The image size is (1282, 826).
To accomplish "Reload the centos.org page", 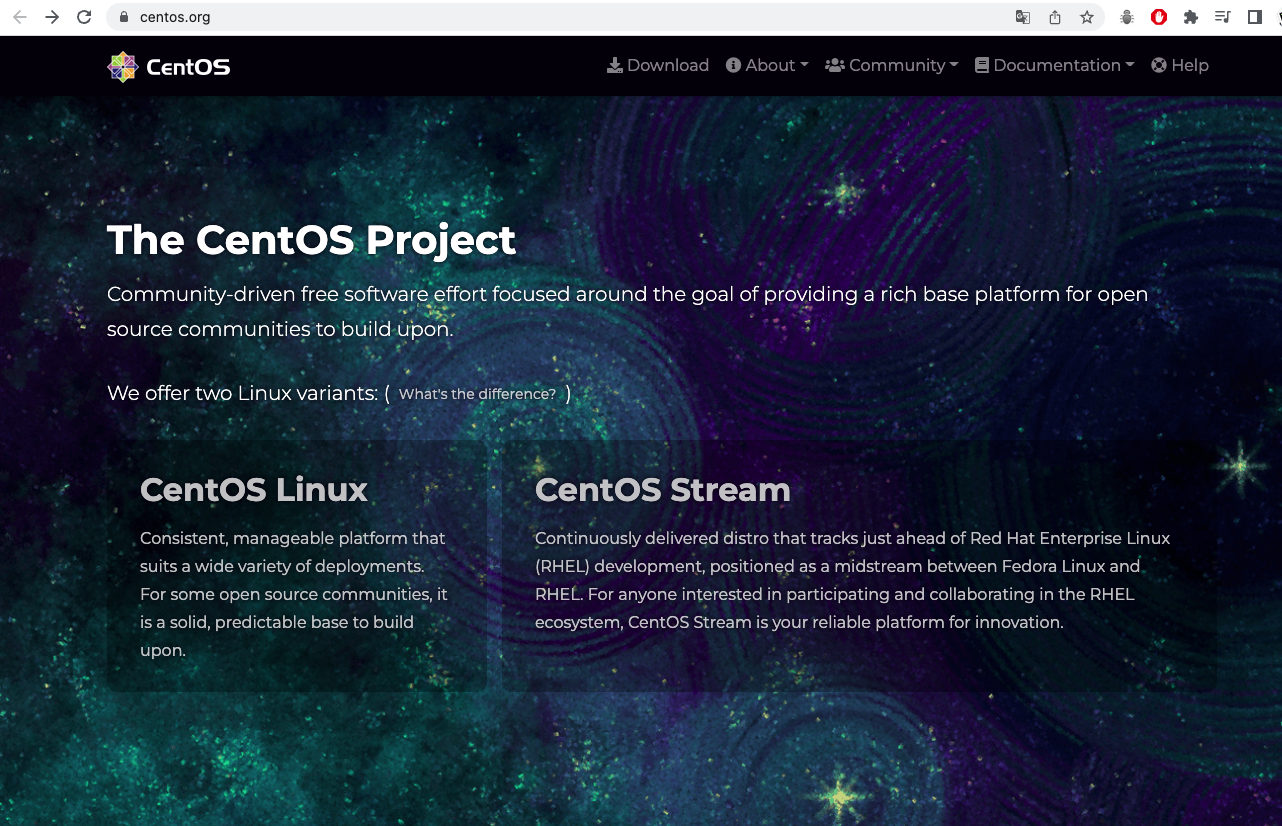I will 84,17.
